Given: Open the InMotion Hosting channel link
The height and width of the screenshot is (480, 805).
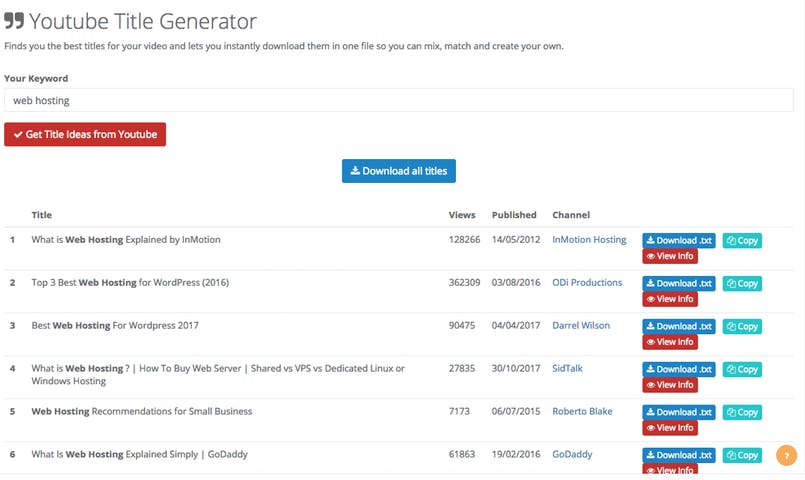Looking at the screenshot, I should 589,240.
